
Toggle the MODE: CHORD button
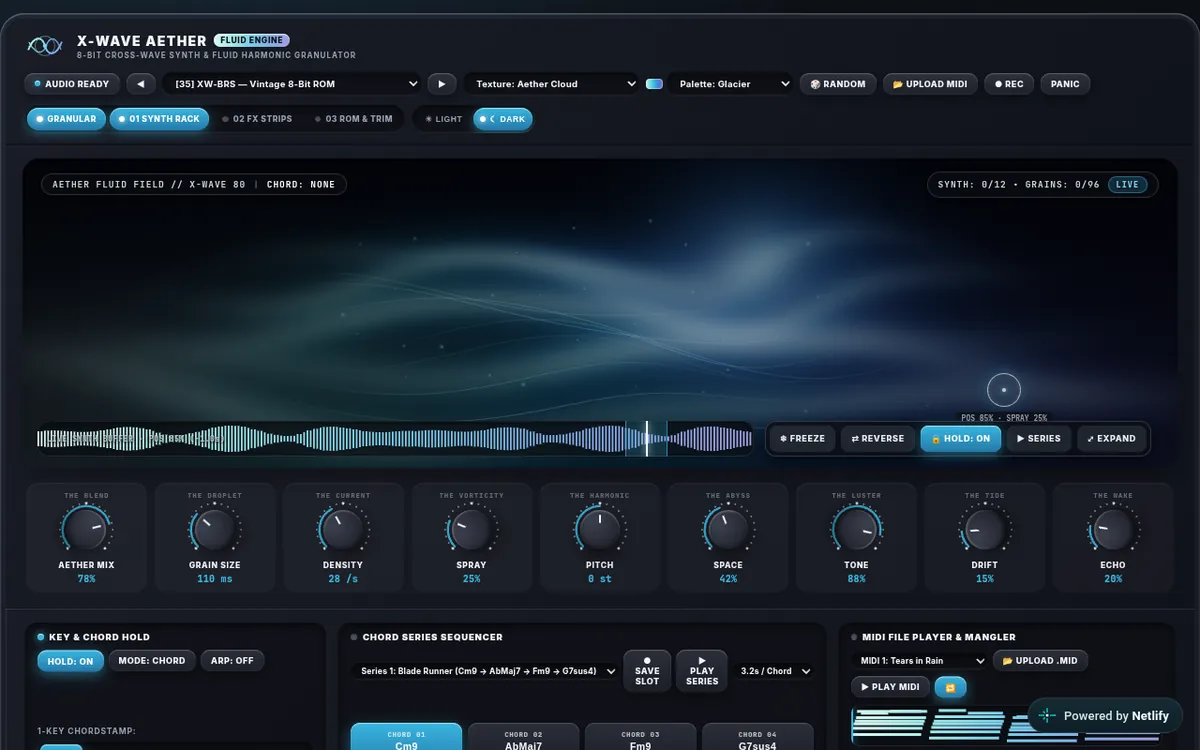pyautogui.click(x=152, y=661)
